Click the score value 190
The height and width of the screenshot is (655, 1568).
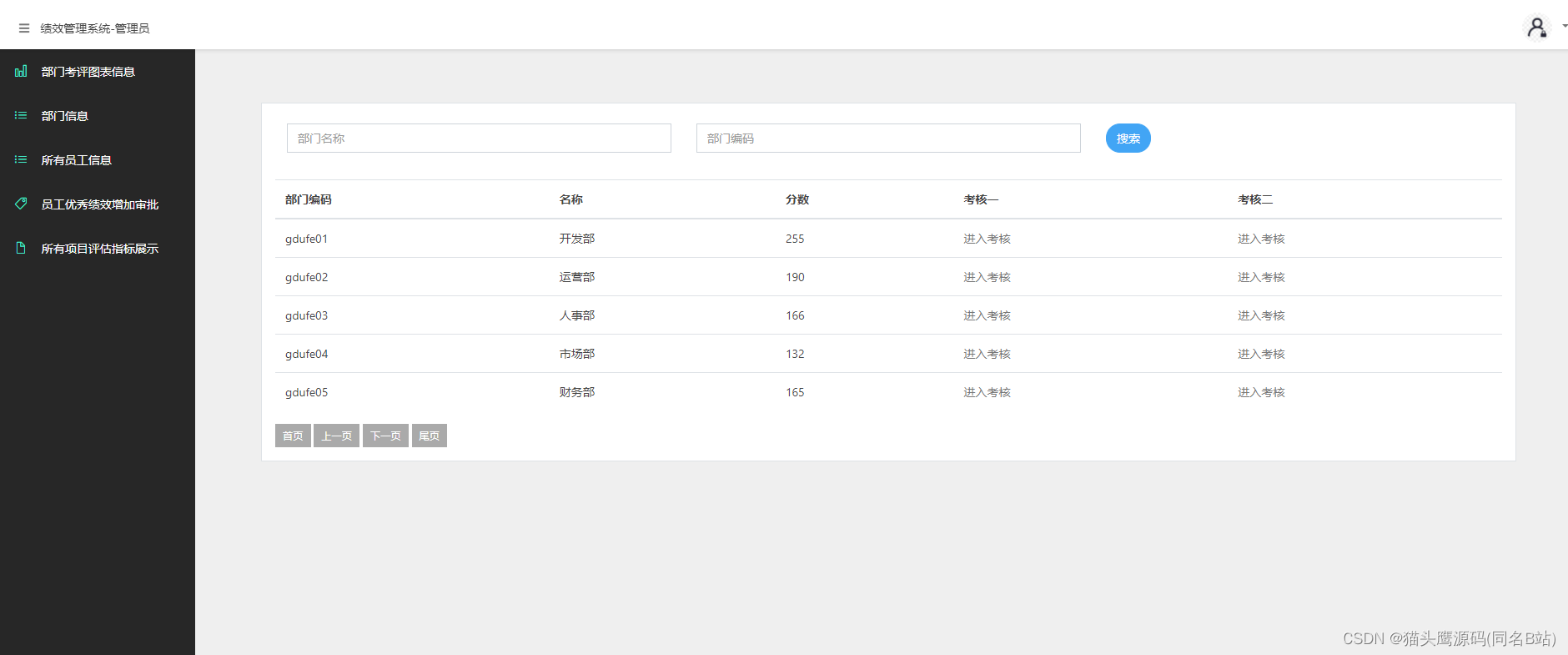tap(795, 277)
